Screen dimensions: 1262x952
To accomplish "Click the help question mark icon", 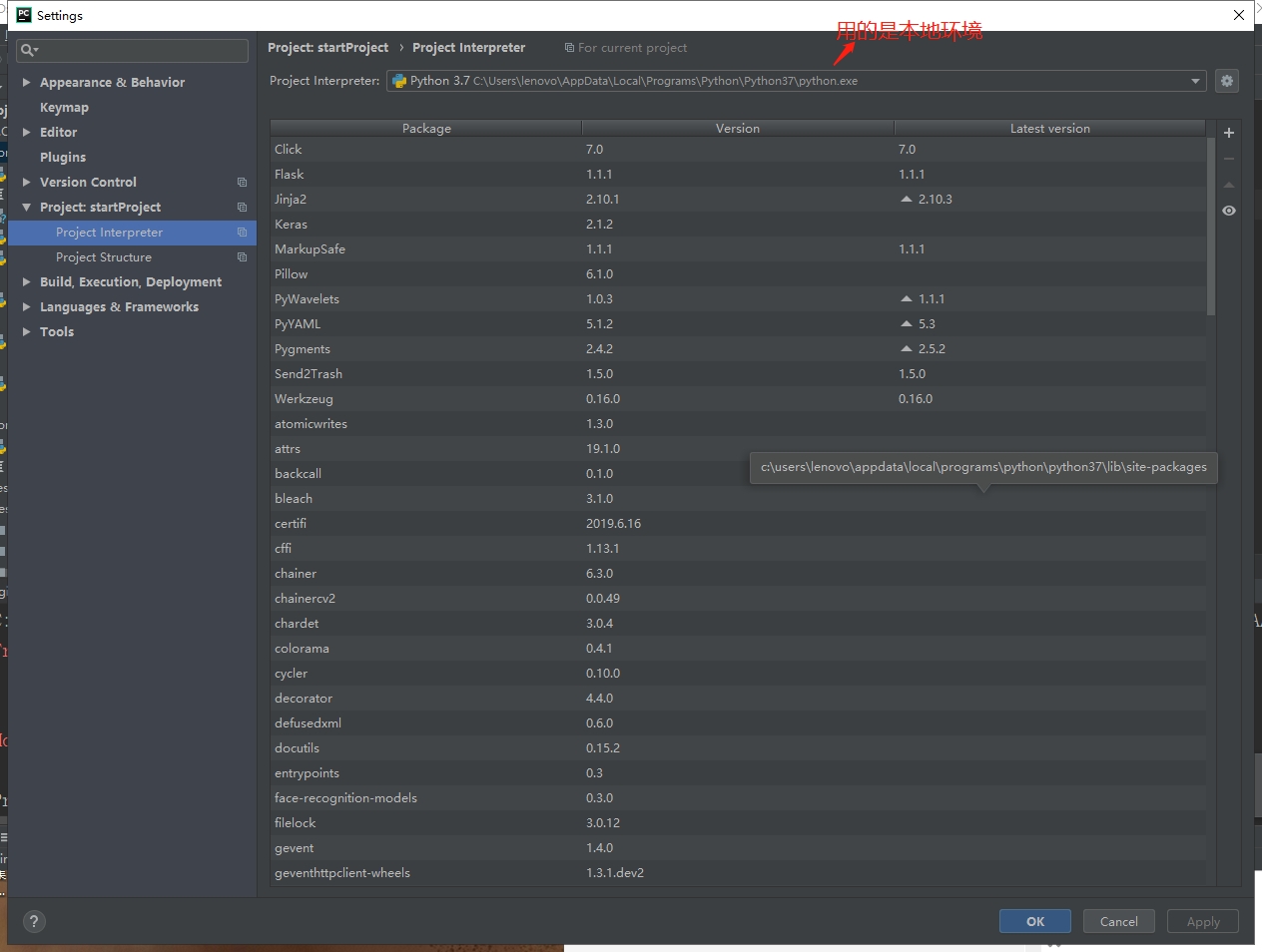I will (x=33, y=921).
